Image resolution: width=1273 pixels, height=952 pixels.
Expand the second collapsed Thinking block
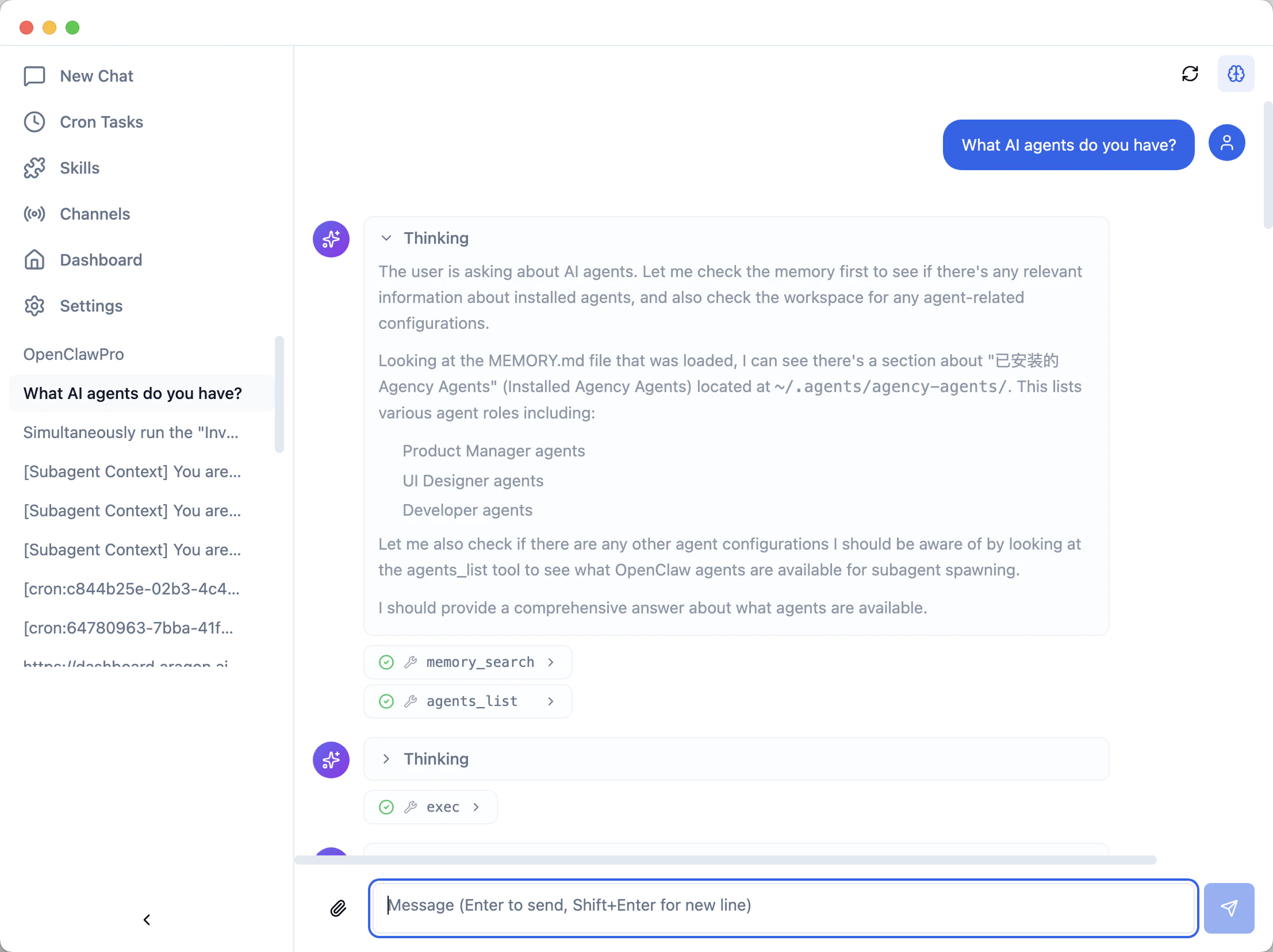click(x=386, y=759)
